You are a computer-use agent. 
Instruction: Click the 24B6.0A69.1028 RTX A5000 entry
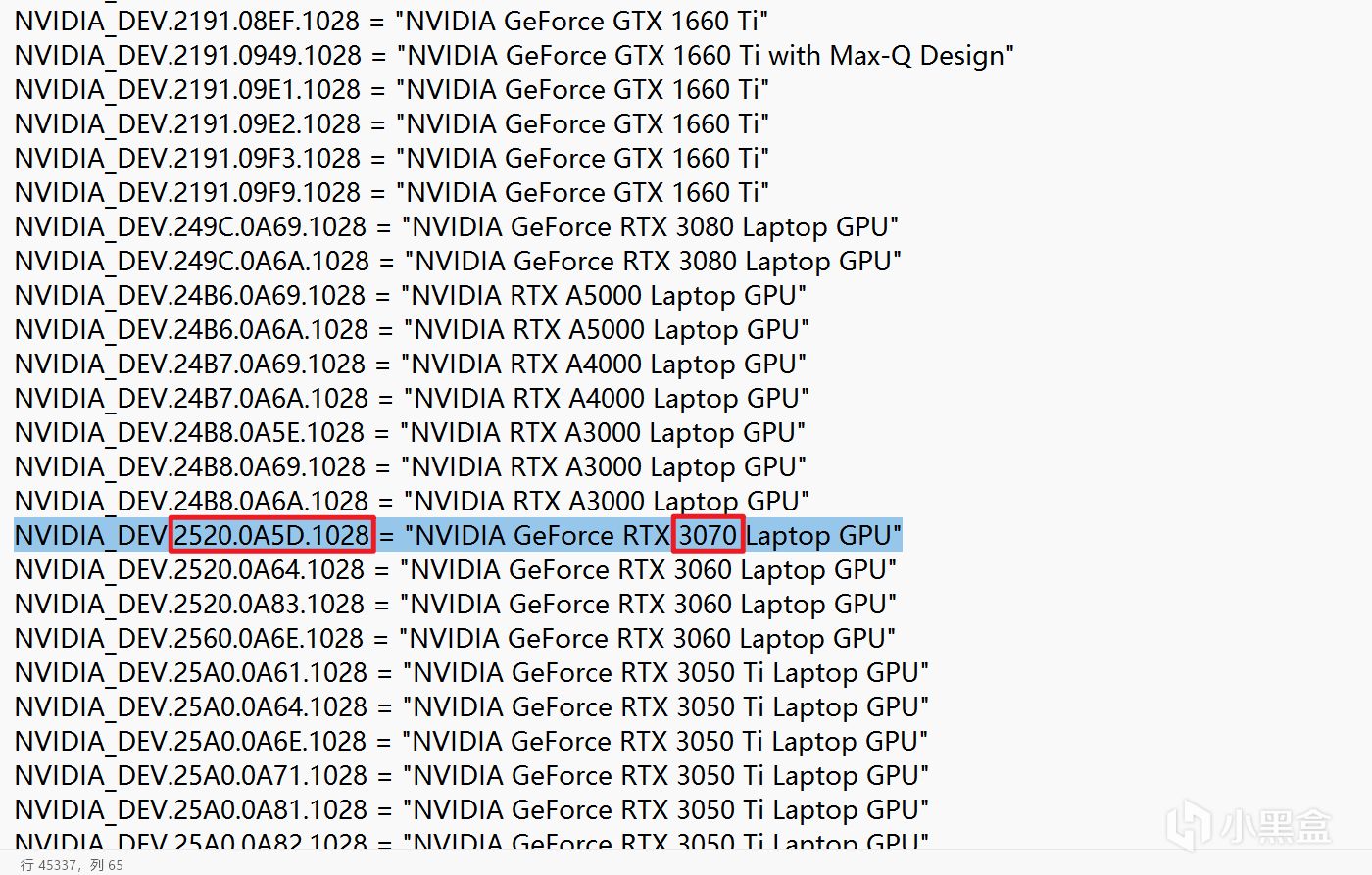[410, 295]
